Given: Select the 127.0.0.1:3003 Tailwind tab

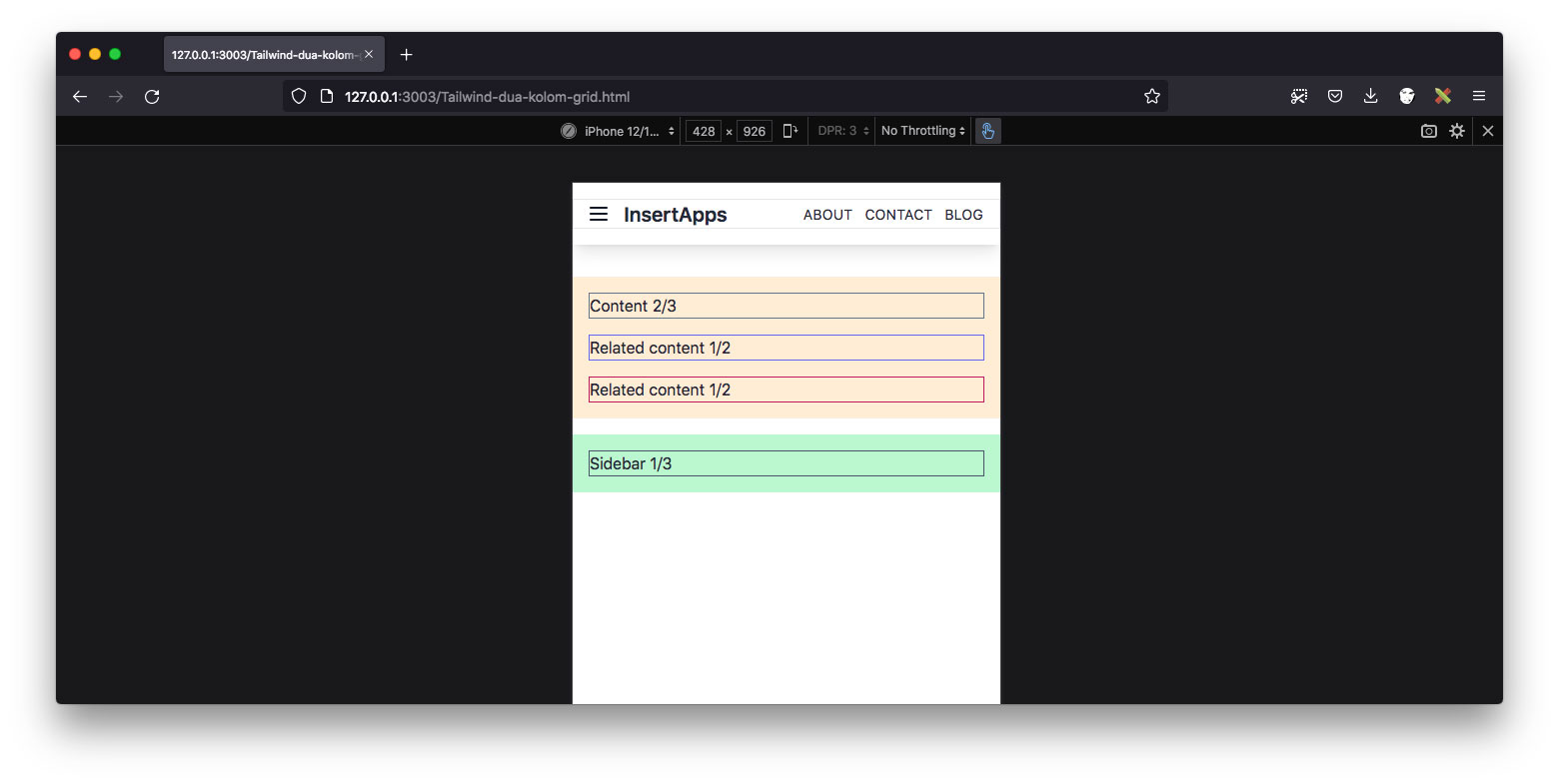Looking at the screenshot, I should (x=274, y=55).
